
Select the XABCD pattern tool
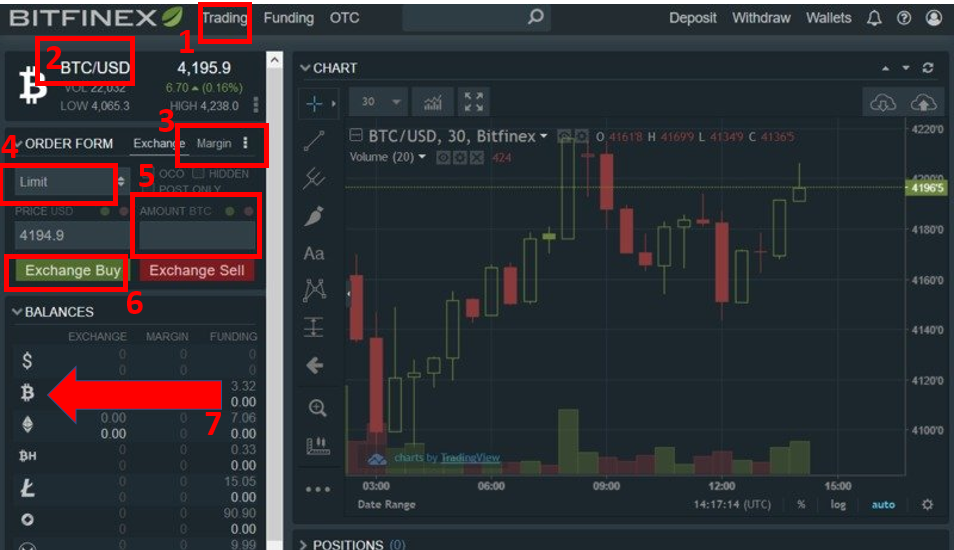click(x=315, y=290)
